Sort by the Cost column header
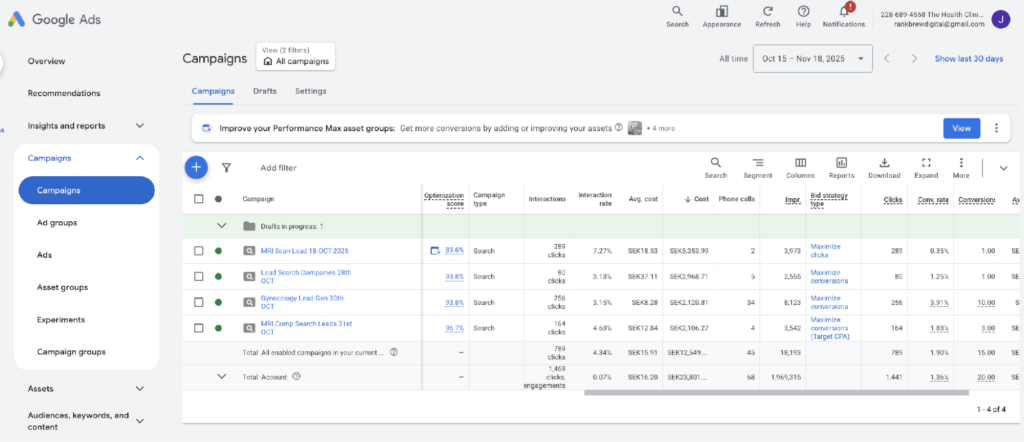 [x=696, y=198]
